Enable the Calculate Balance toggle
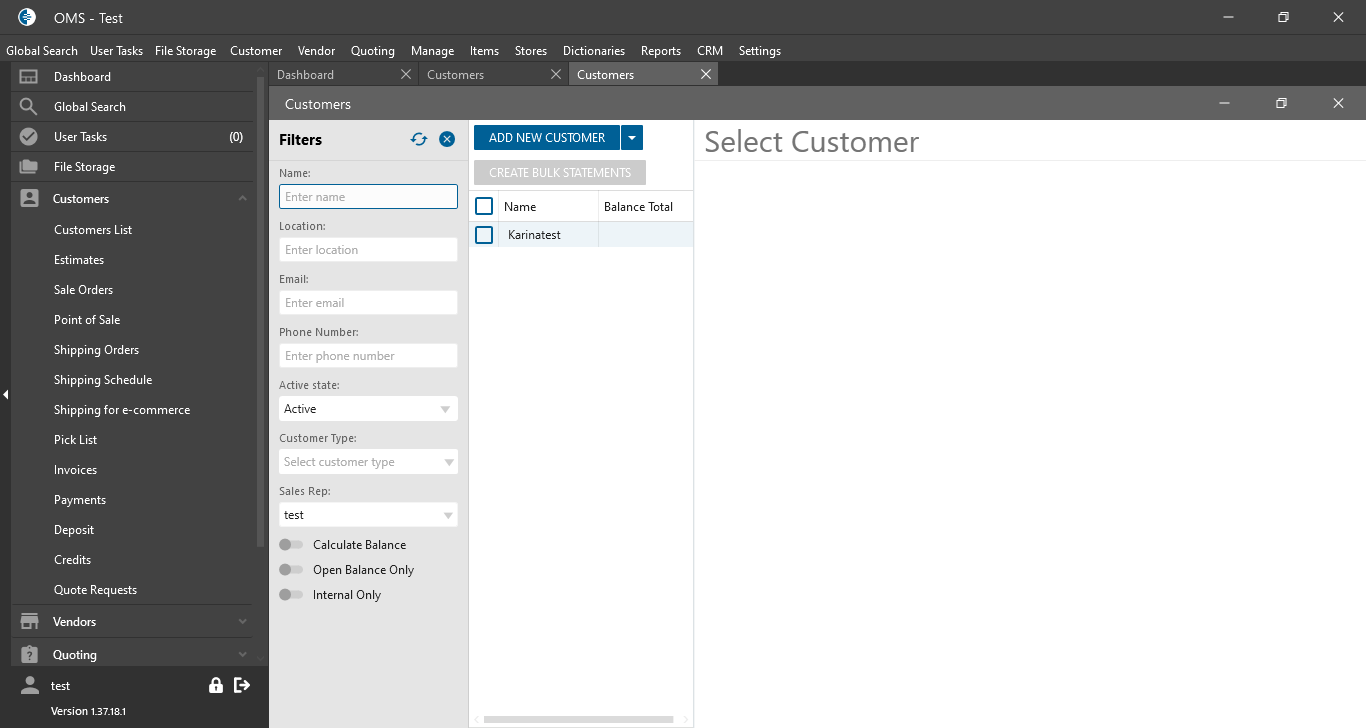Screen dimensions: 1366x728 [291, 545]
